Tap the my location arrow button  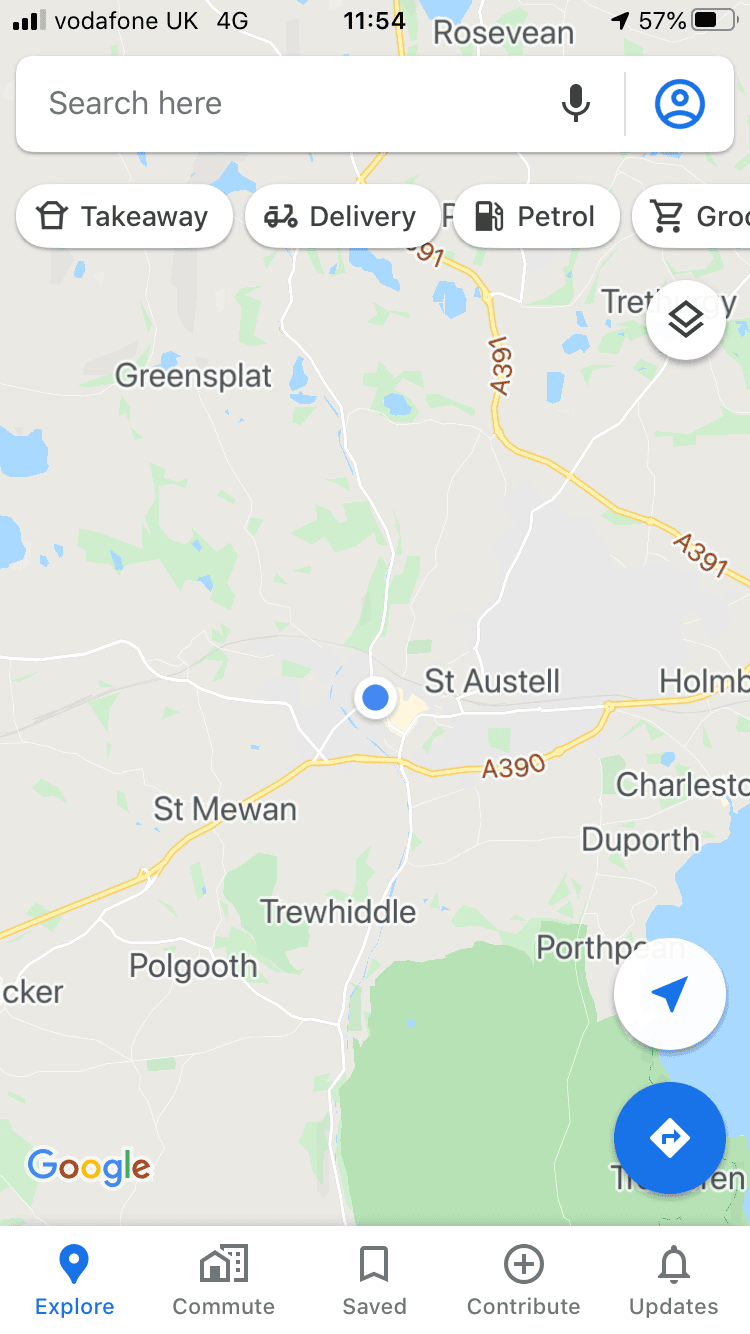click(x=670, y=994)
